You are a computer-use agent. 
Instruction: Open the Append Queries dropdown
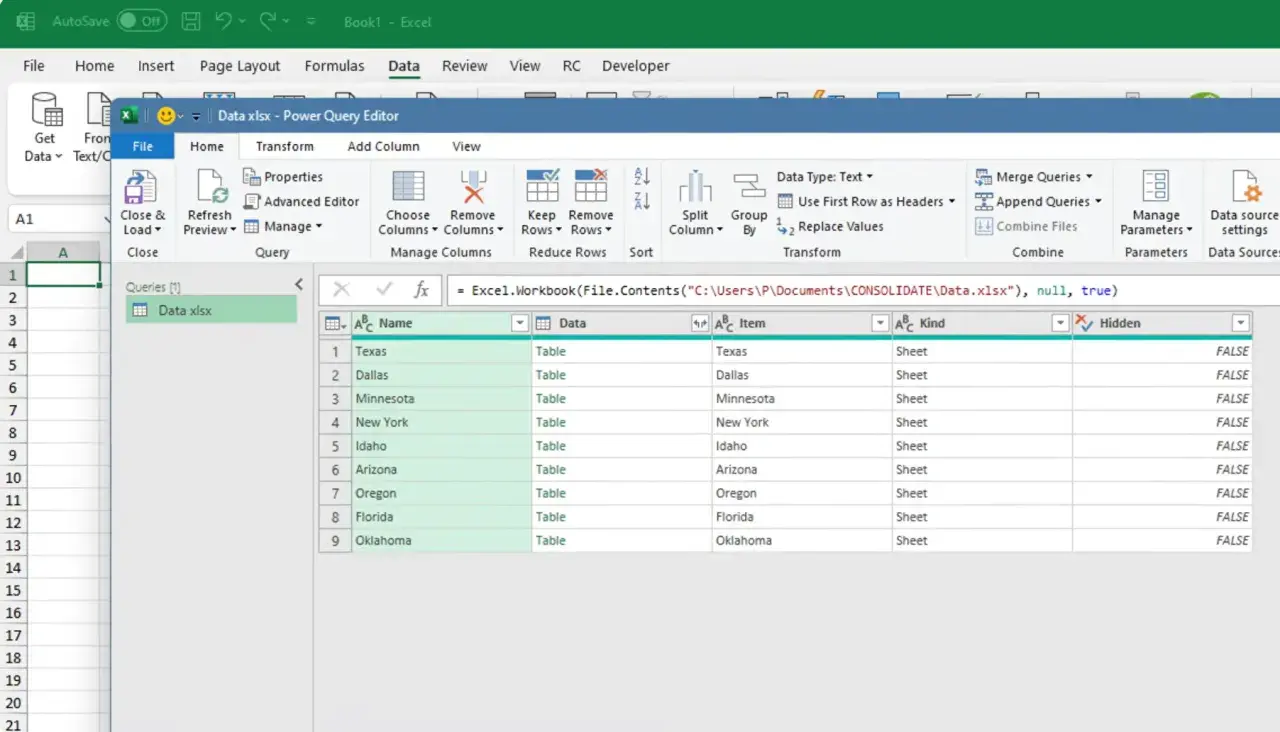tap(1038, 201)
